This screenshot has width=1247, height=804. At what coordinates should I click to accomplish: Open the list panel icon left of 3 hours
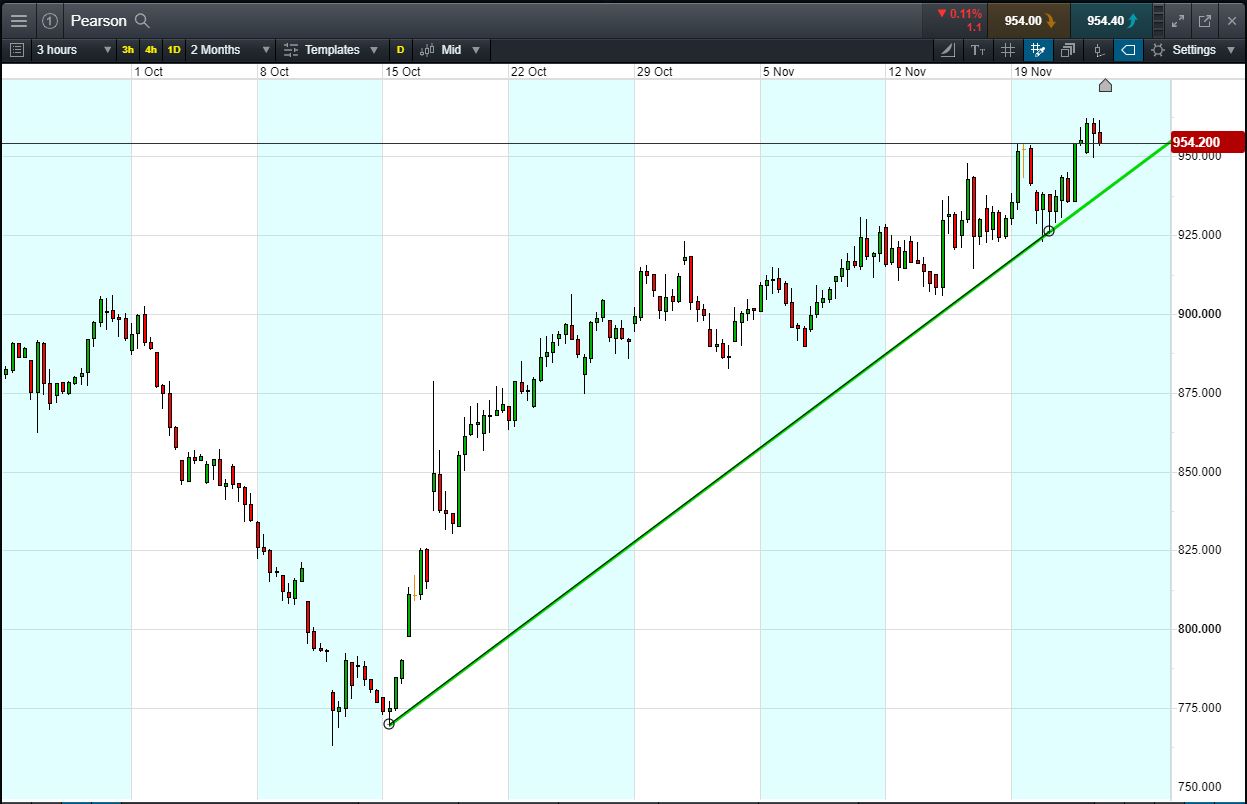[x=17, y=49]
